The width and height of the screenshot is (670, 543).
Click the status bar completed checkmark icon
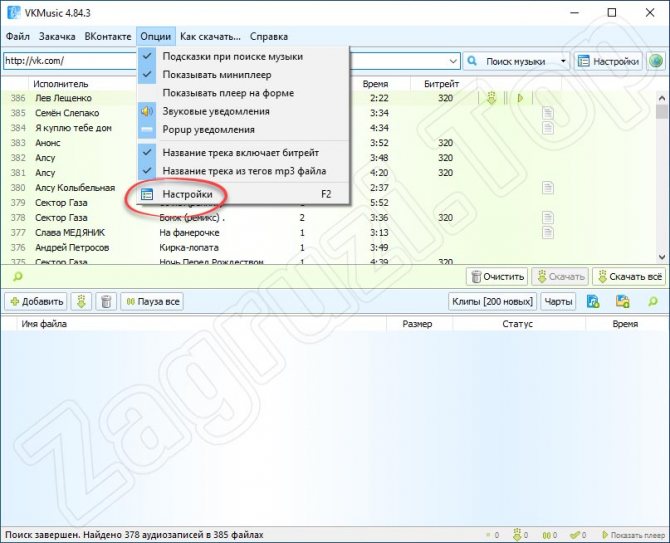tap(575, 535)
